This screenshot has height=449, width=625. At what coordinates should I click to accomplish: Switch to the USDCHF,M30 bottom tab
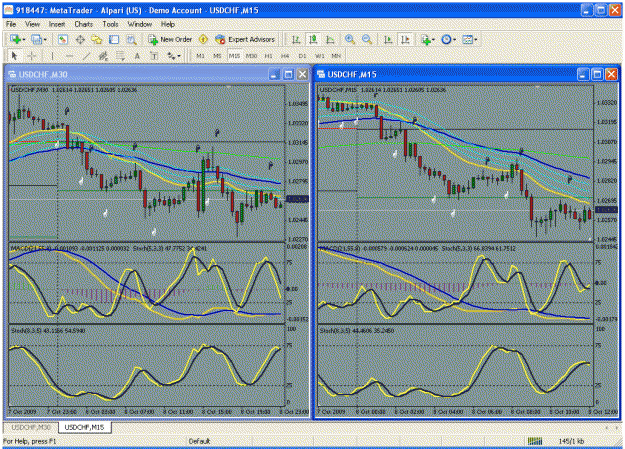[31, 427]
